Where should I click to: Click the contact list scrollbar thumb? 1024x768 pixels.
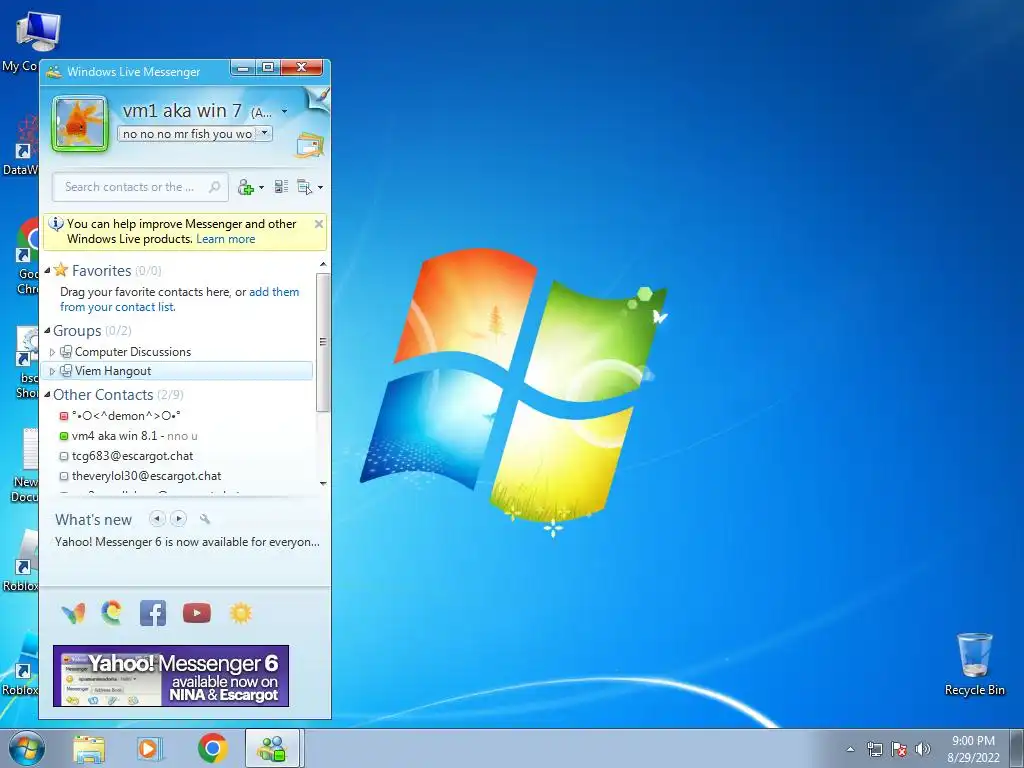coord(323,342)
